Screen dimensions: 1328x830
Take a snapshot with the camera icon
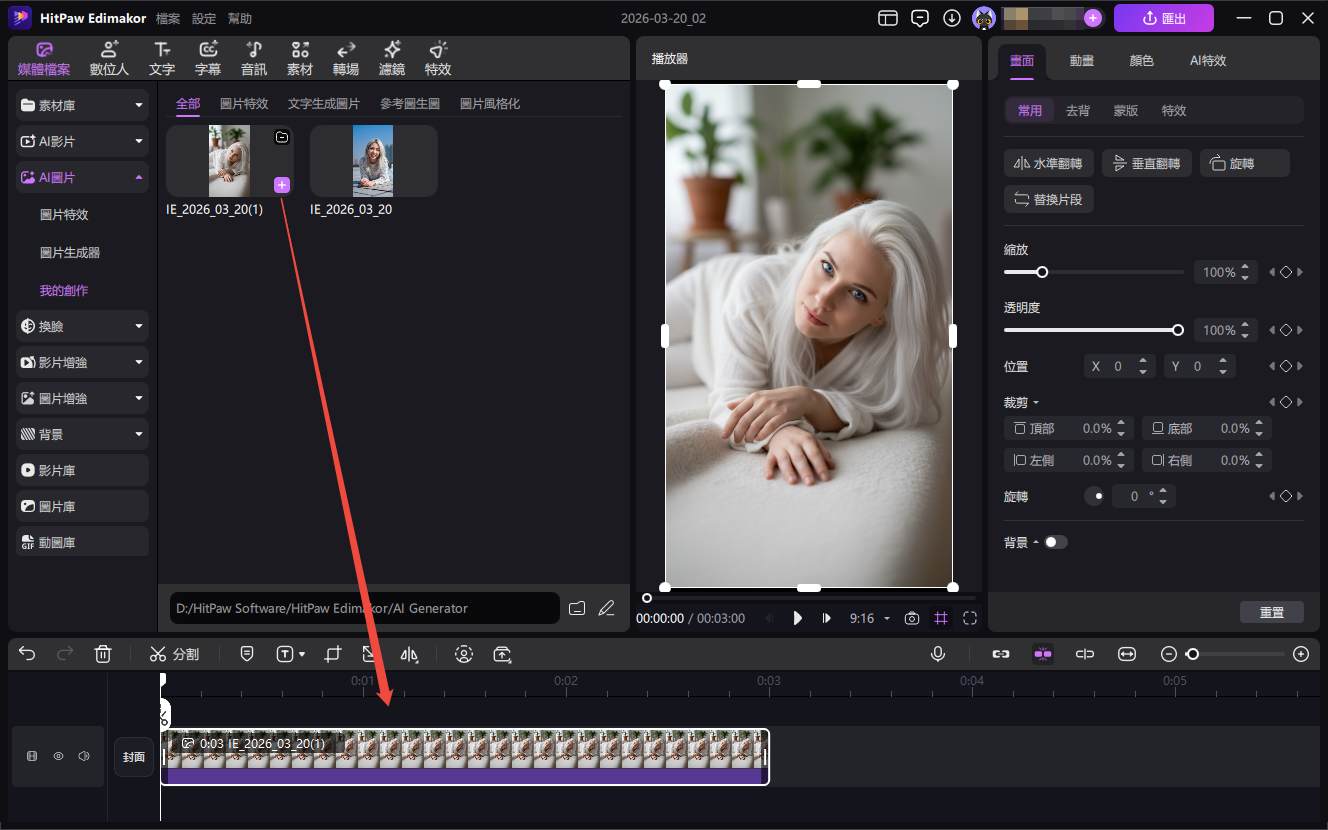(x=911, y=618)
